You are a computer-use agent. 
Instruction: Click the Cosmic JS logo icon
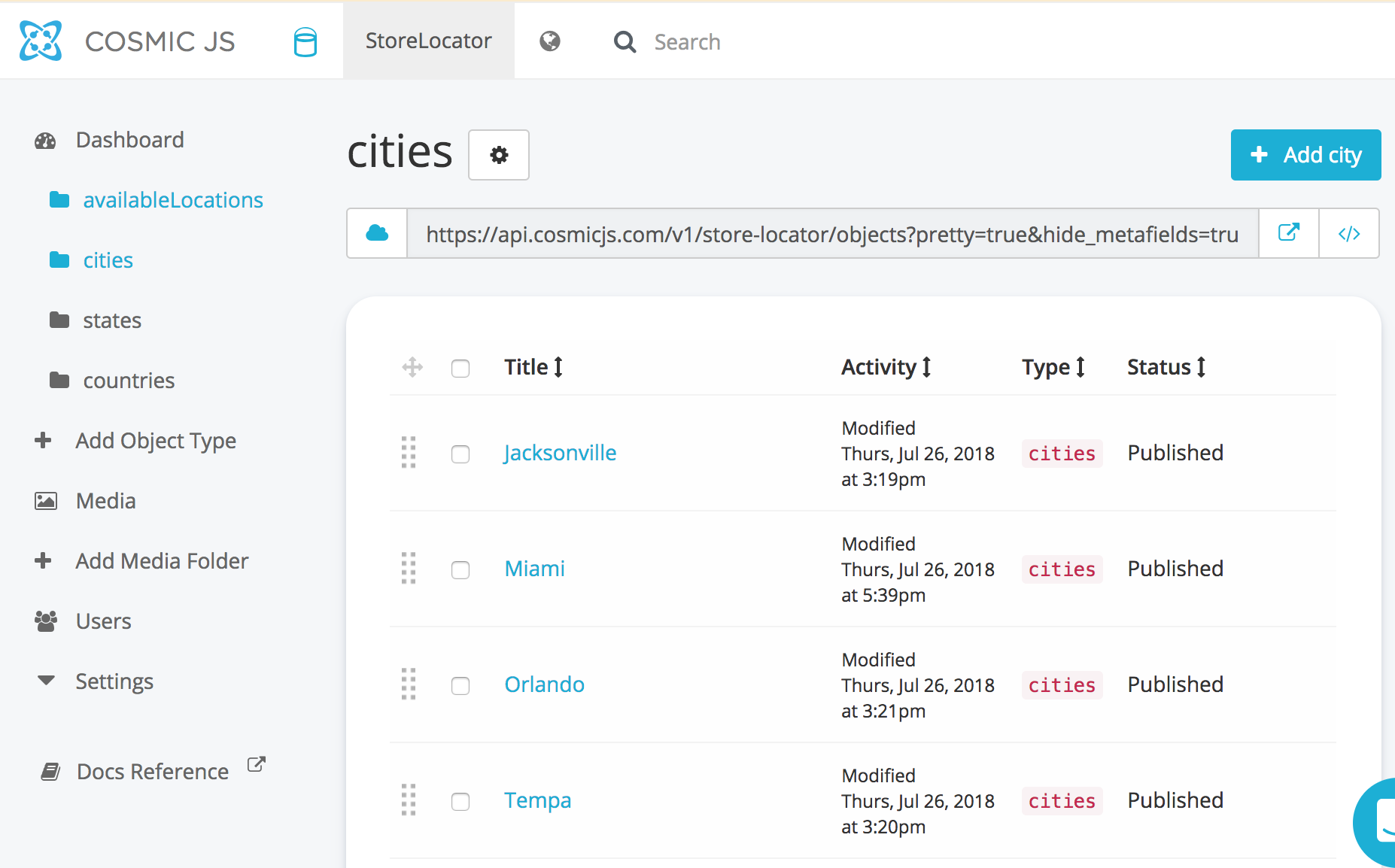point(41,41)
